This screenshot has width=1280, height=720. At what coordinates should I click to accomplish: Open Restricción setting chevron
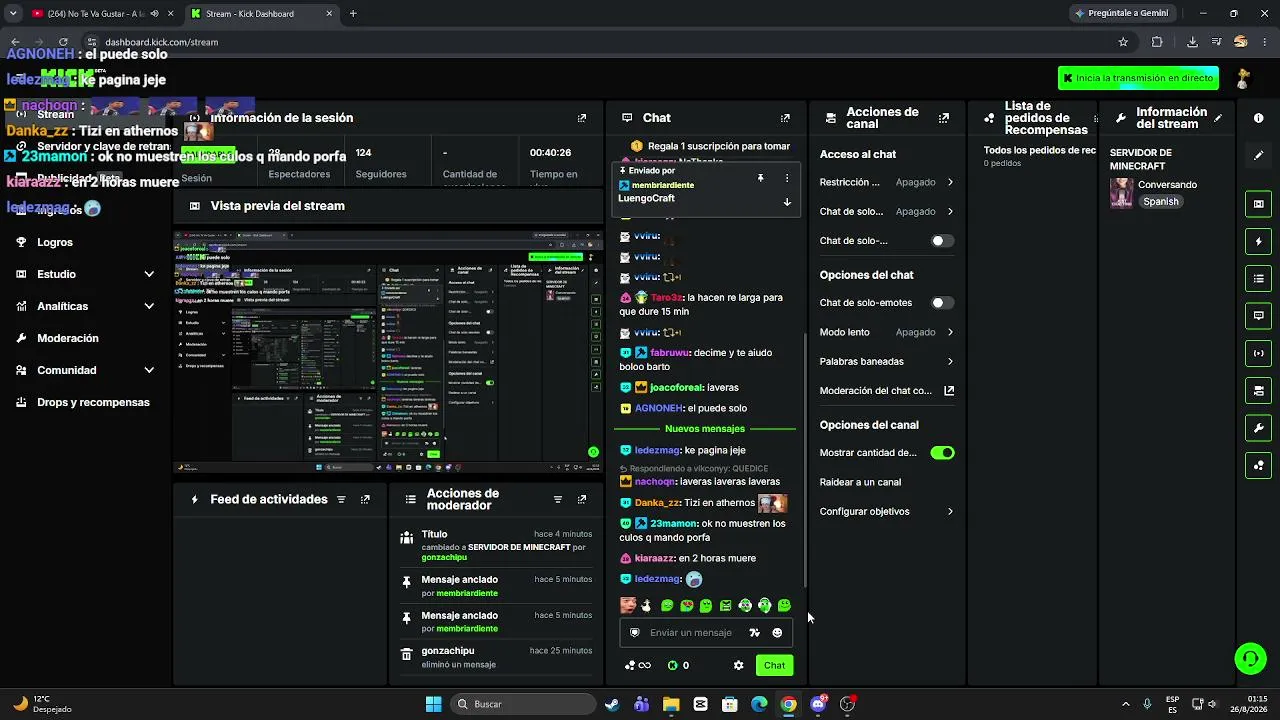950,182
